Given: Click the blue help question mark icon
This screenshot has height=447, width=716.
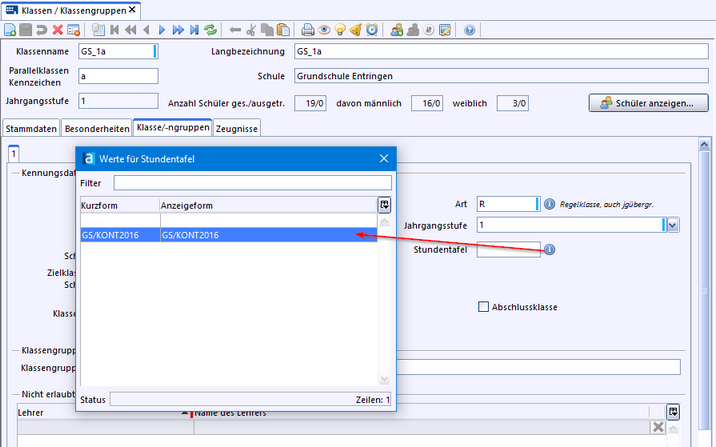Looking at the screenshot, I should [470, 30].
